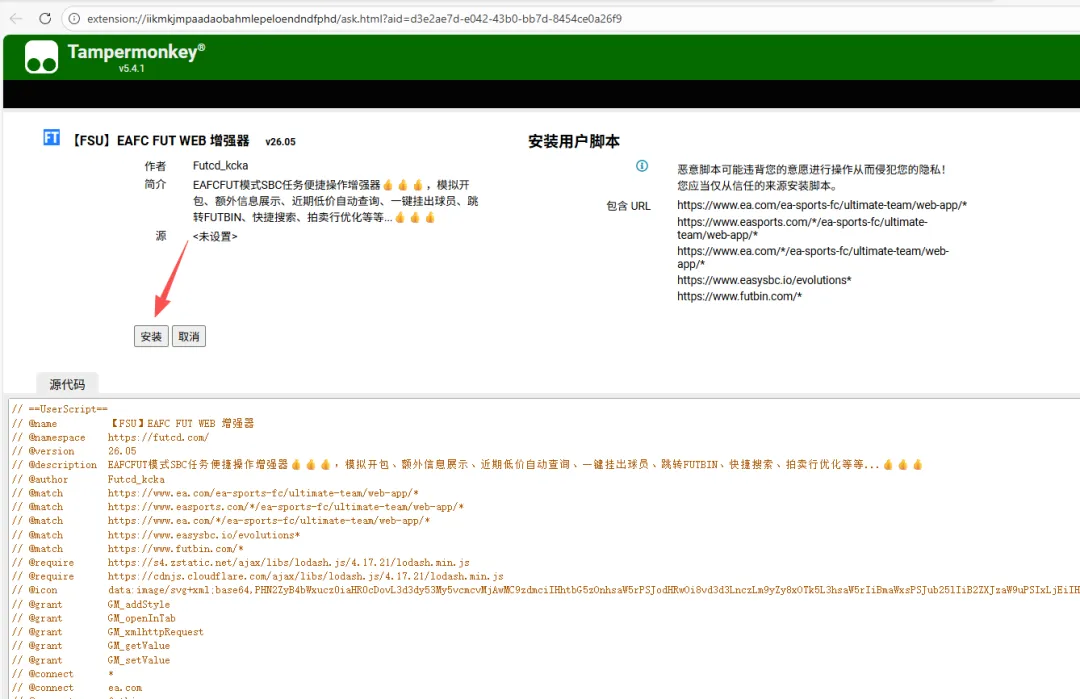Screen dimensions: 1080x699
Task: Click the @description line in source code
Action: point(467,465)
